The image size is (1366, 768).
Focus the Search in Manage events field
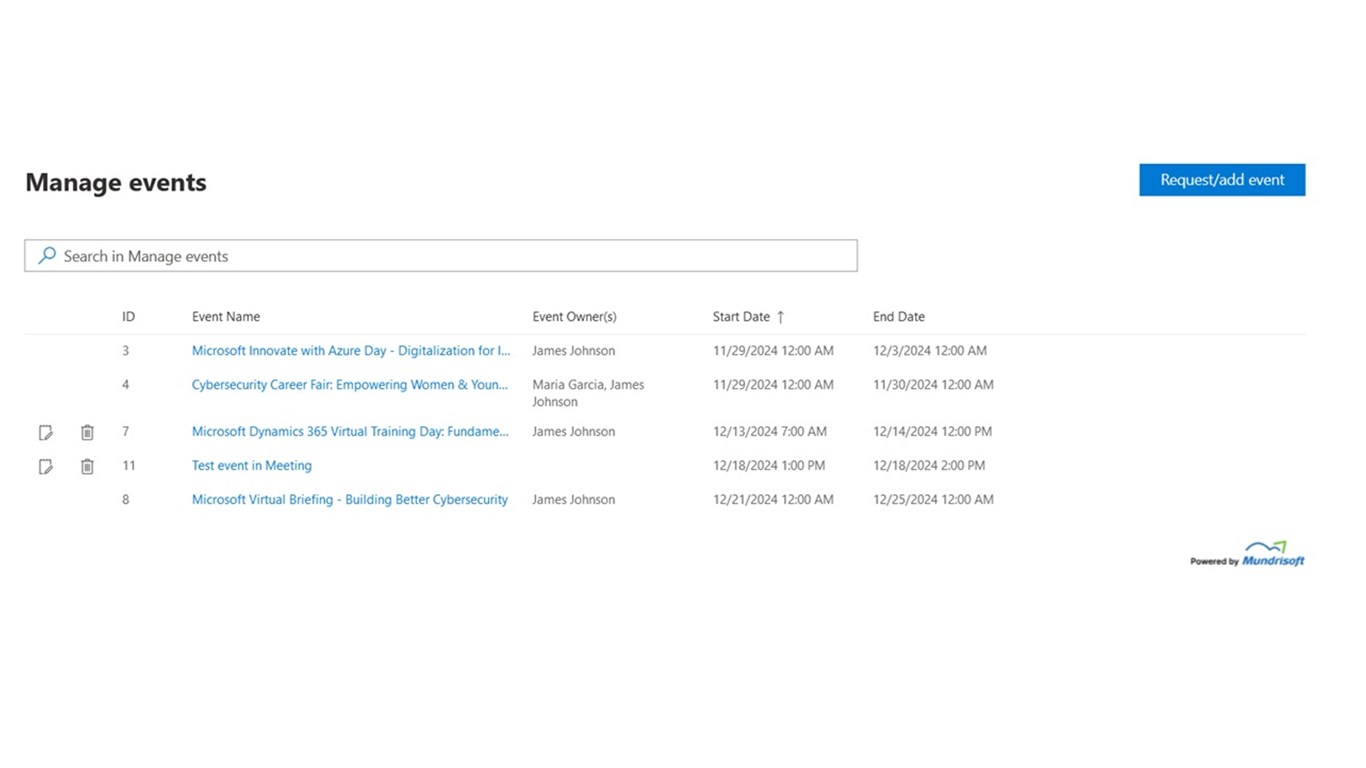(x=441, y=256)
